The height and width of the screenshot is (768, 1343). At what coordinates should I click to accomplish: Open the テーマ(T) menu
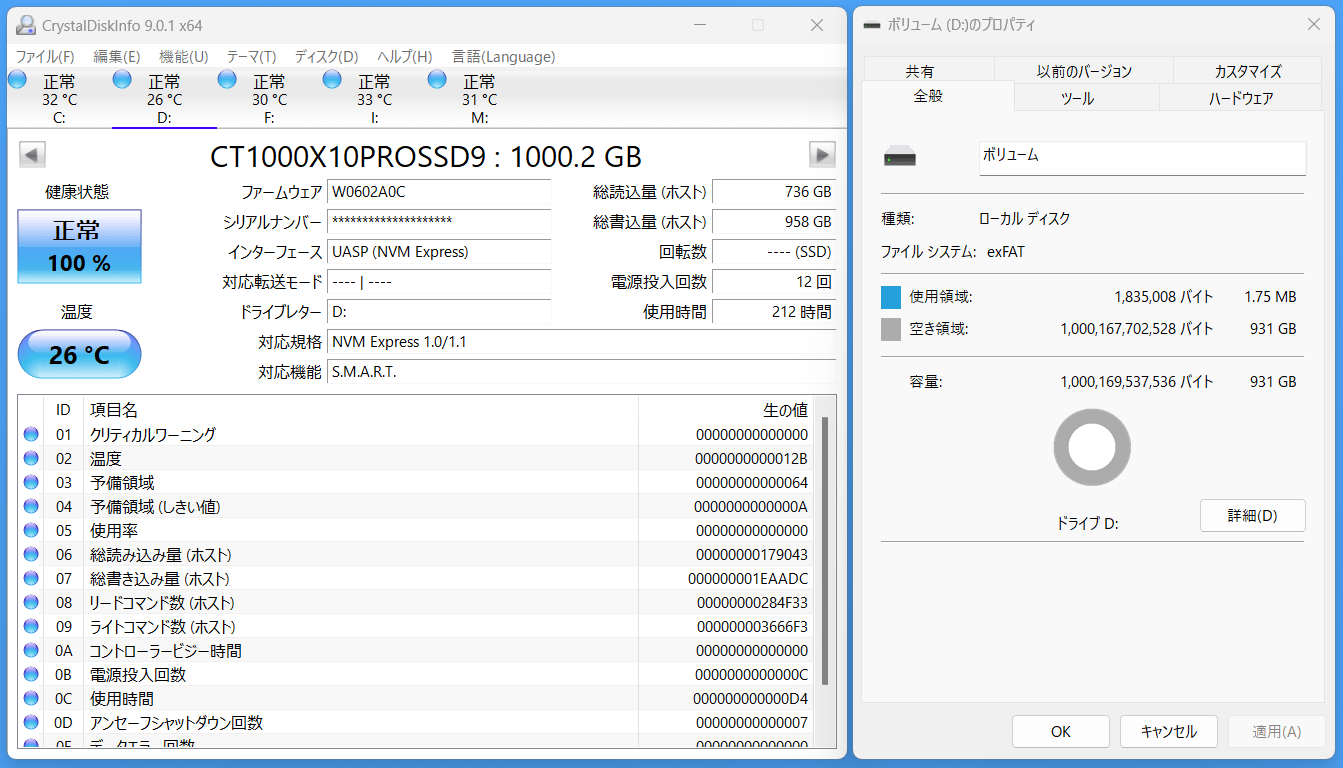click(x=251, y=56)
